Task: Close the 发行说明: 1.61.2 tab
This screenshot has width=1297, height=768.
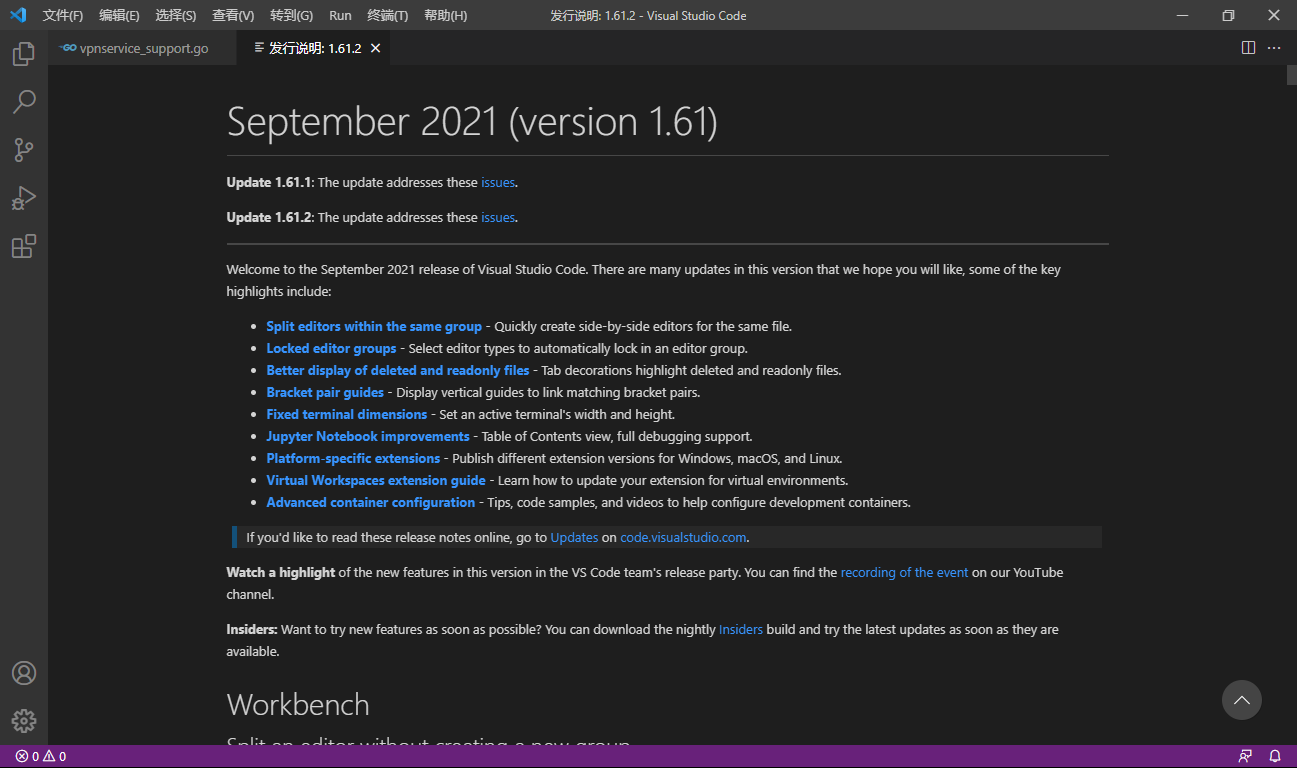Action: click(376, 47)
